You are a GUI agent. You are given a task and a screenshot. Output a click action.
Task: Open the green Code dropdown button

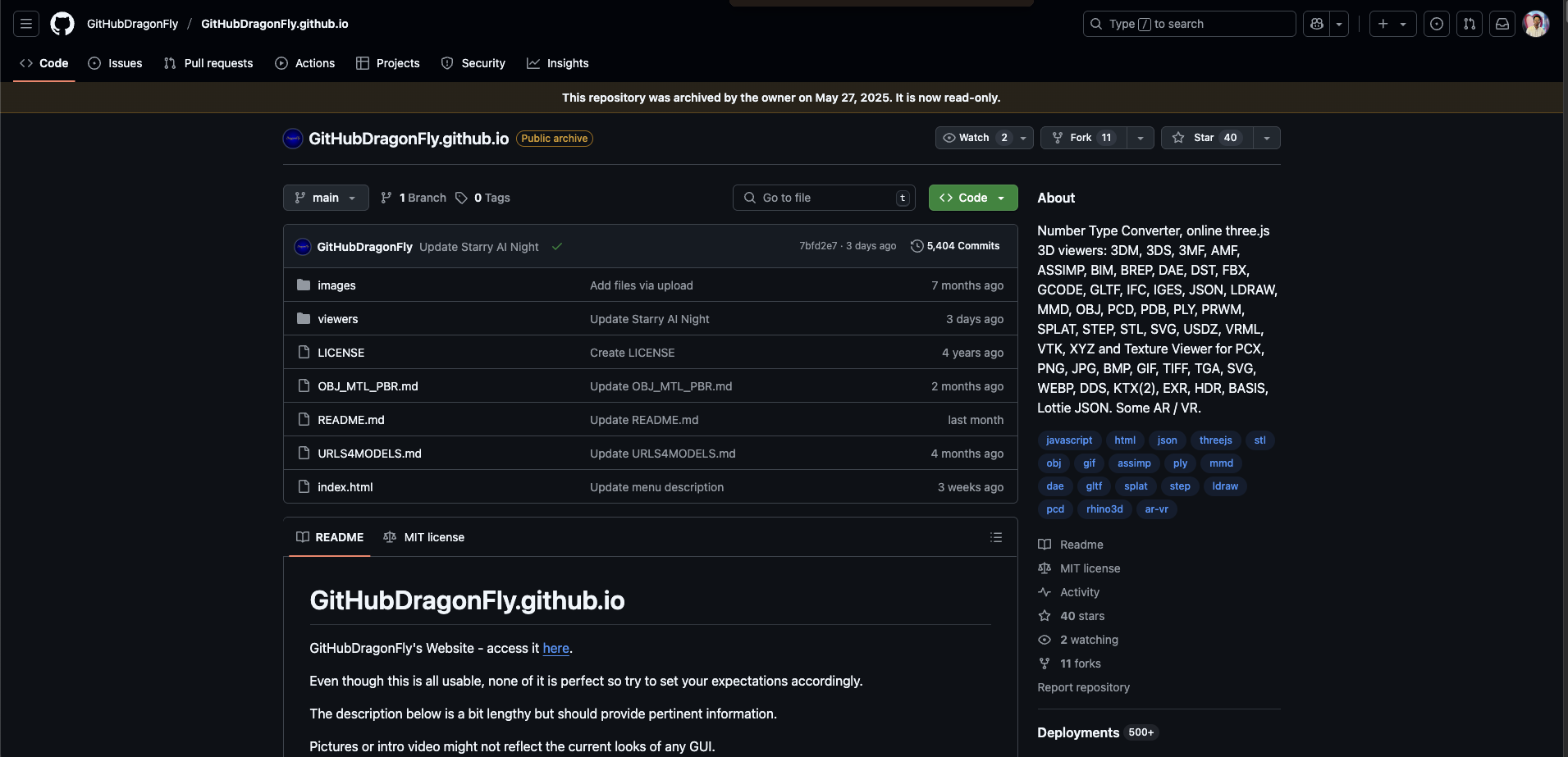[x=973, y=198]
